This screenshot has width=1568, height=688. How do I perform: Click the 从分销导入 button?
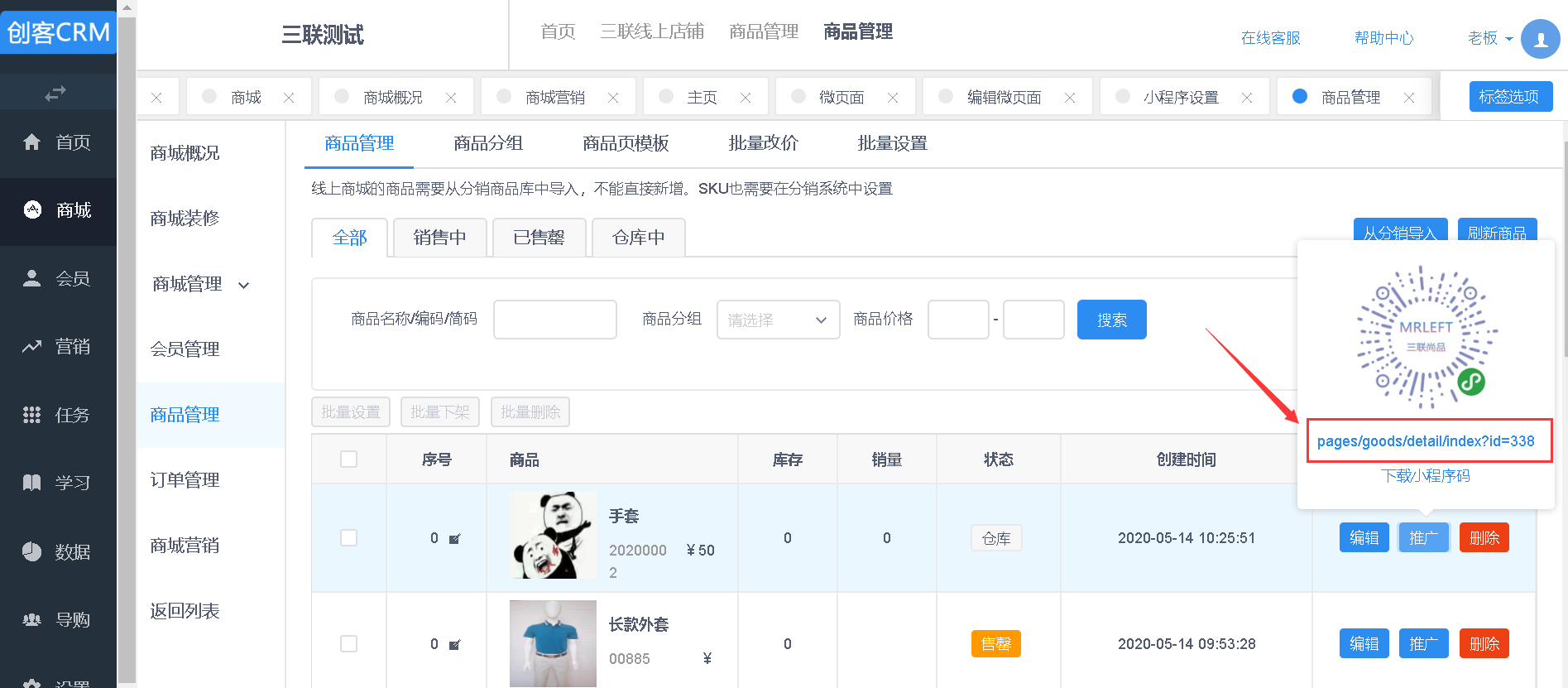tap(1400, 230)
